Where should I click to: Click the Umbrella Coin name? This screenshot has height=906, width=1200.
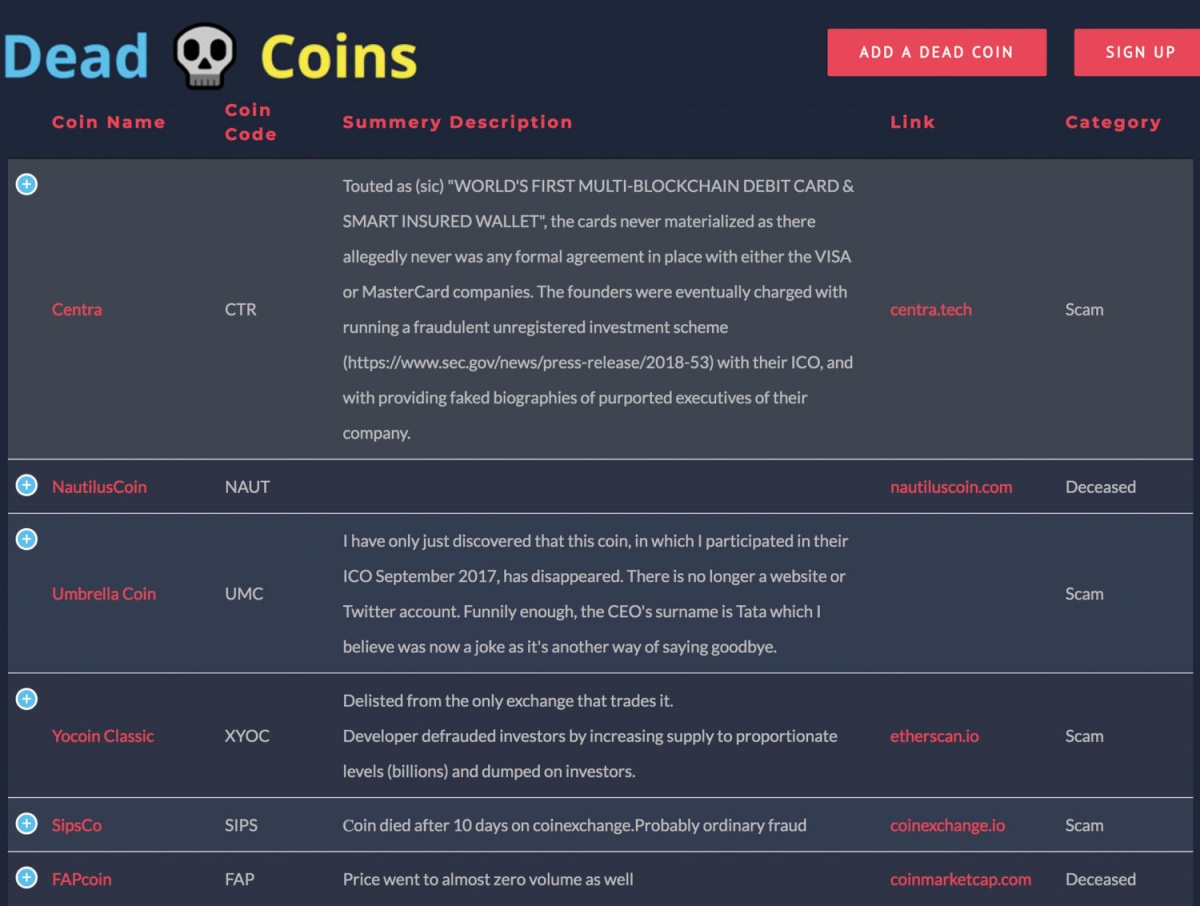tap(104, 593)
